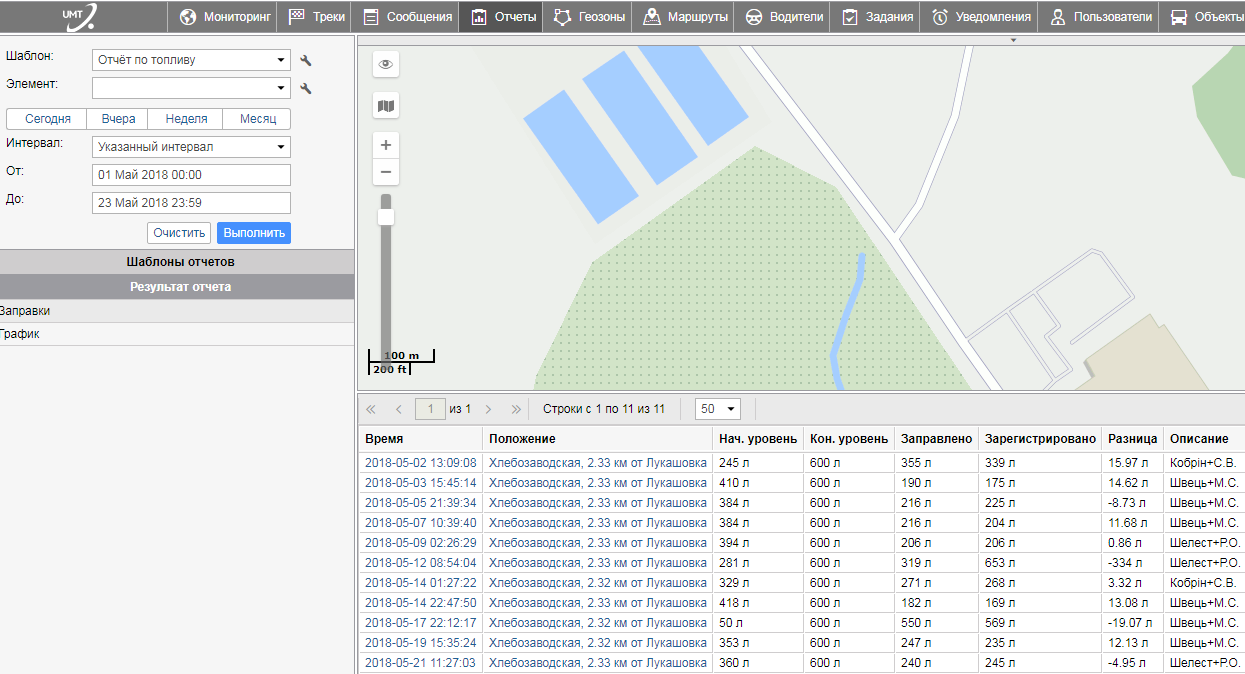Click the wrench icon beside Элемент
This screenshot has width=1245, height=674.
[x=306, y=88]
